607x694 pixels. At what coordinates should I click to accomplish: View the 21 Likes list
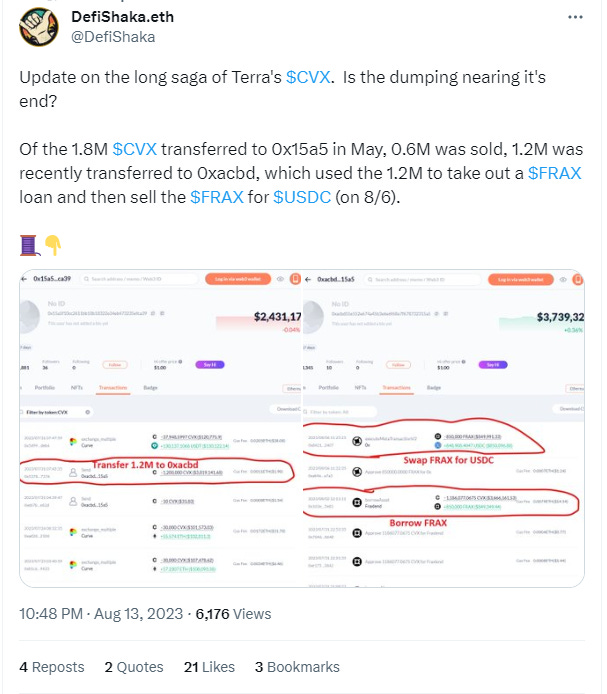click(209, 667)
